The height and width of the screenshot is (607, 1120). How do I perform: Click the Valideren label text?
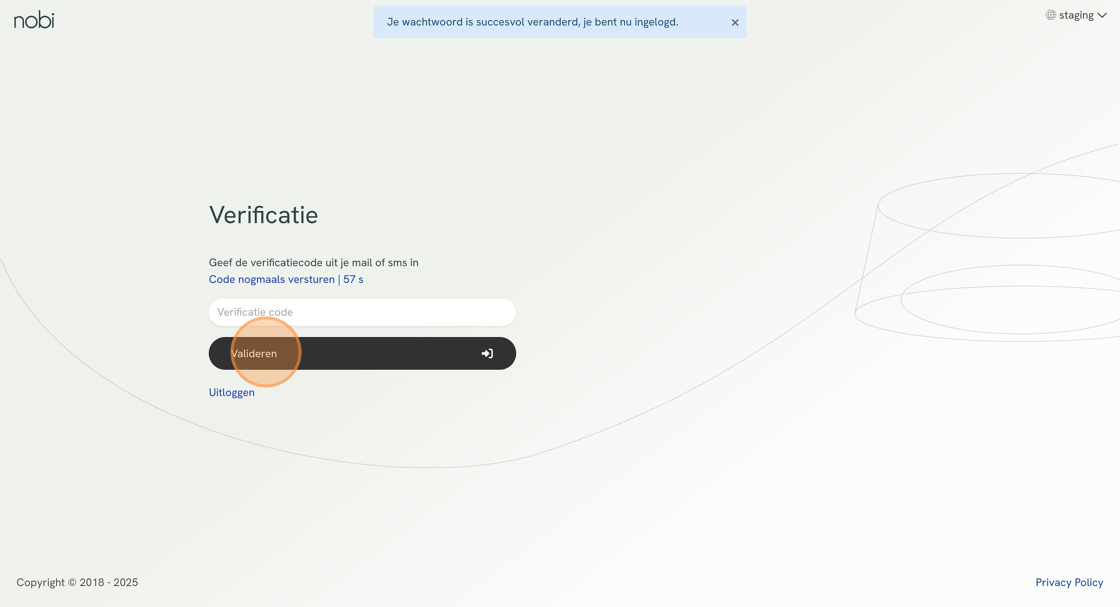click(254, 353)
